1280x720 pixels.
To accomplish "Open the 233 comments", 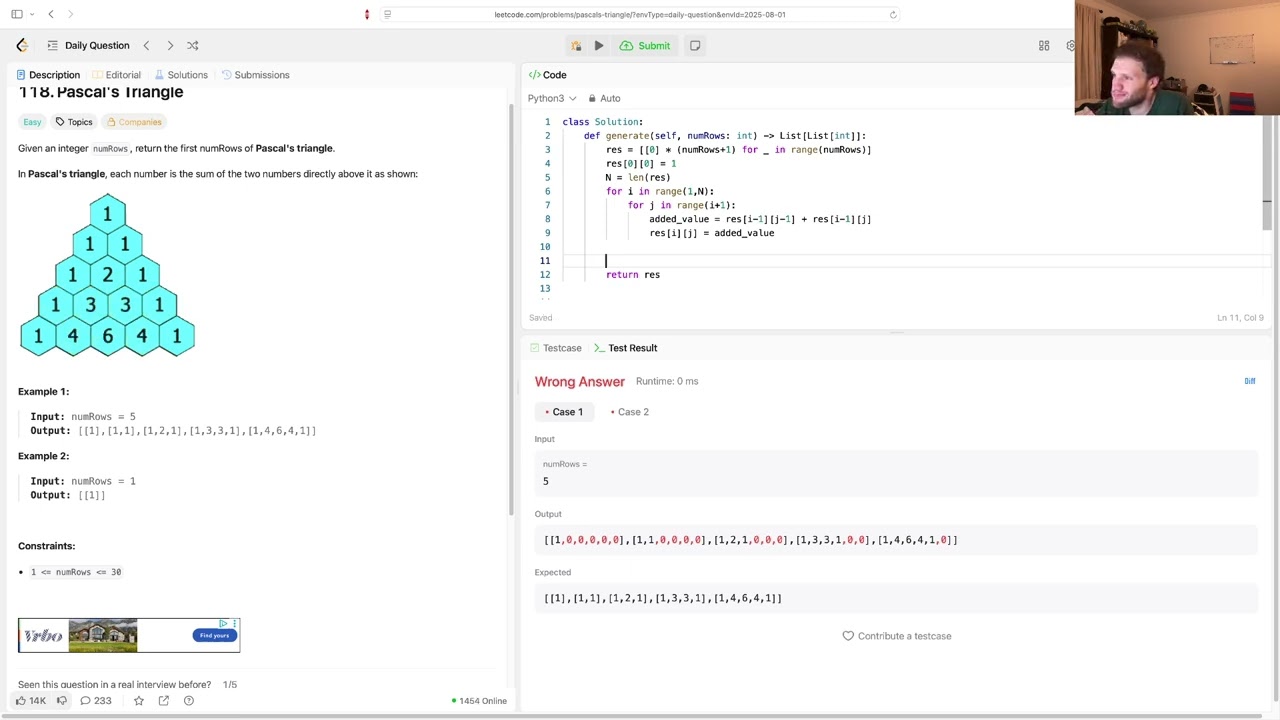I will [x=95, y=701].
